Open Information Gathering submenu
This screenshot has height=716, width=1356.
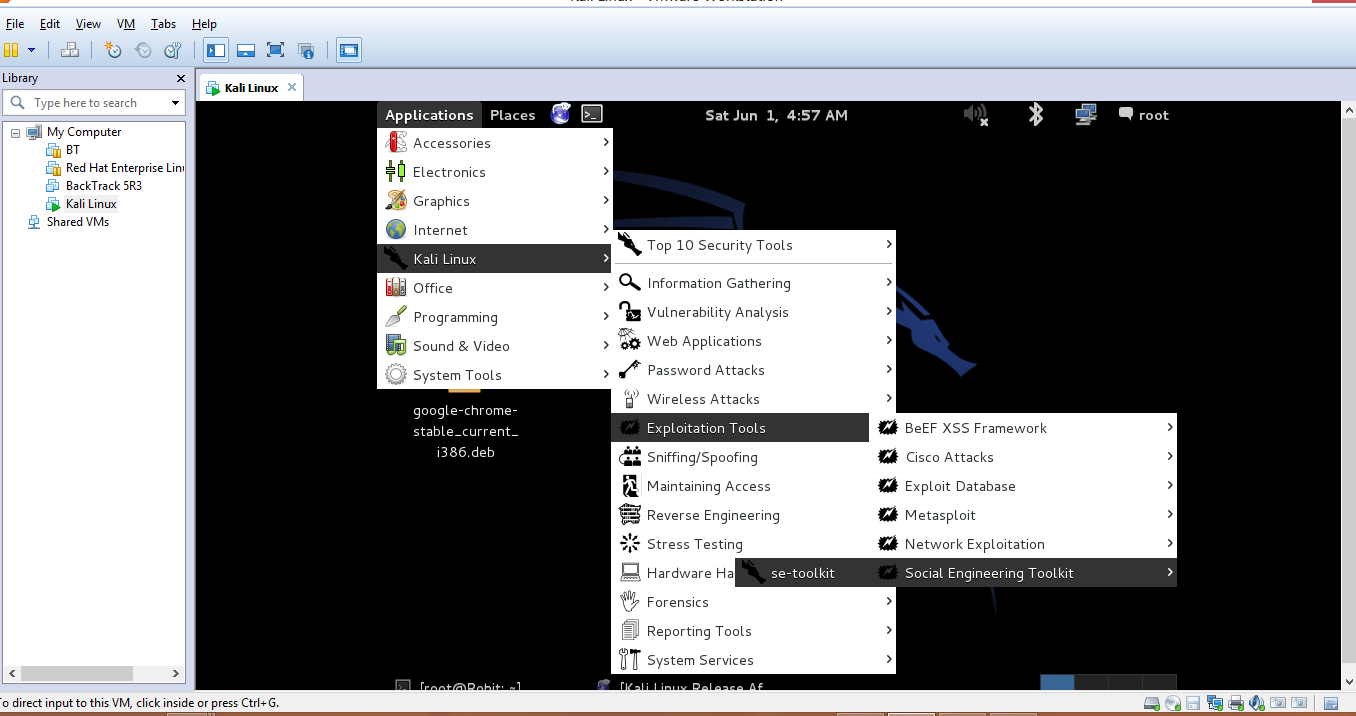click(x=754, y=283)
